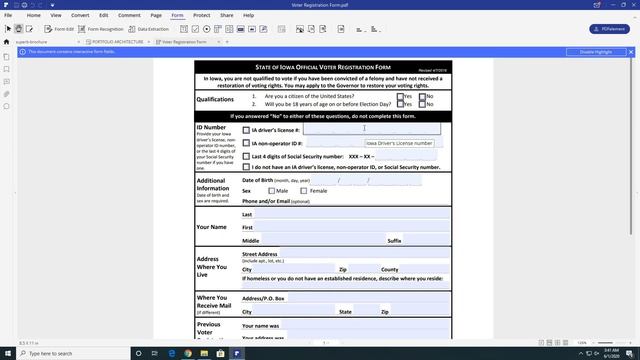Image resolution: width=640 pixels, height=360 pixels.
Task: Open the Comments side panel
Action: pyautogui.click(x=6, y=82)
